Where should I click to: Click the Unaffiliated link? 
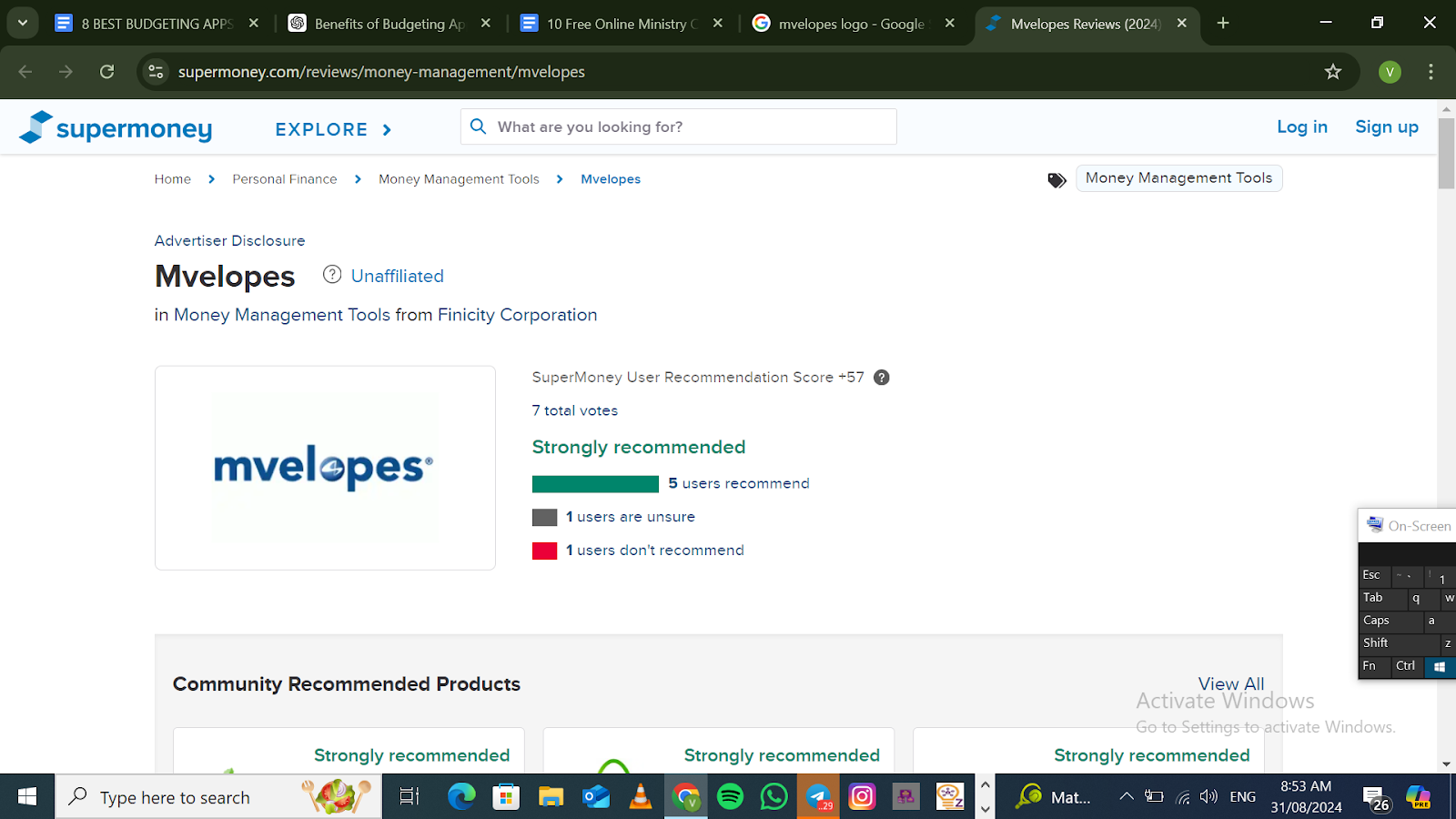(x=398, y=276)
